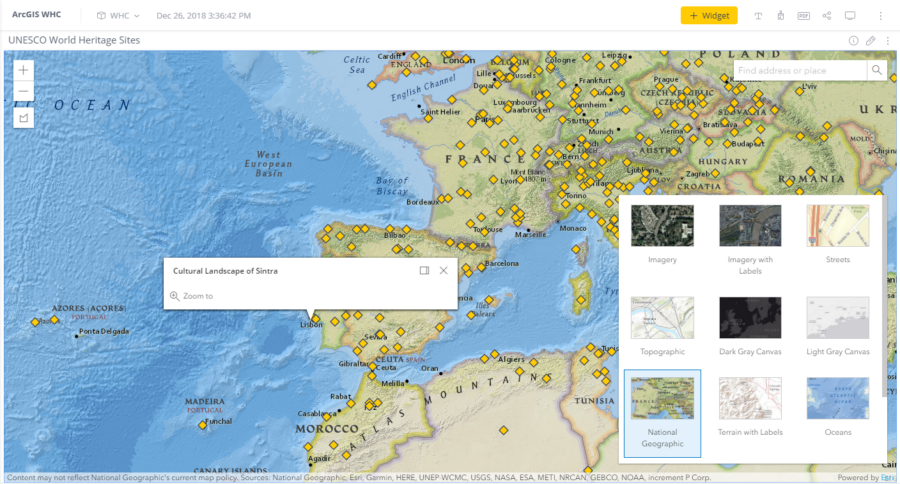Click the yellow Widget add button
This screenshot has height=484, width=900.
point(709,16)
